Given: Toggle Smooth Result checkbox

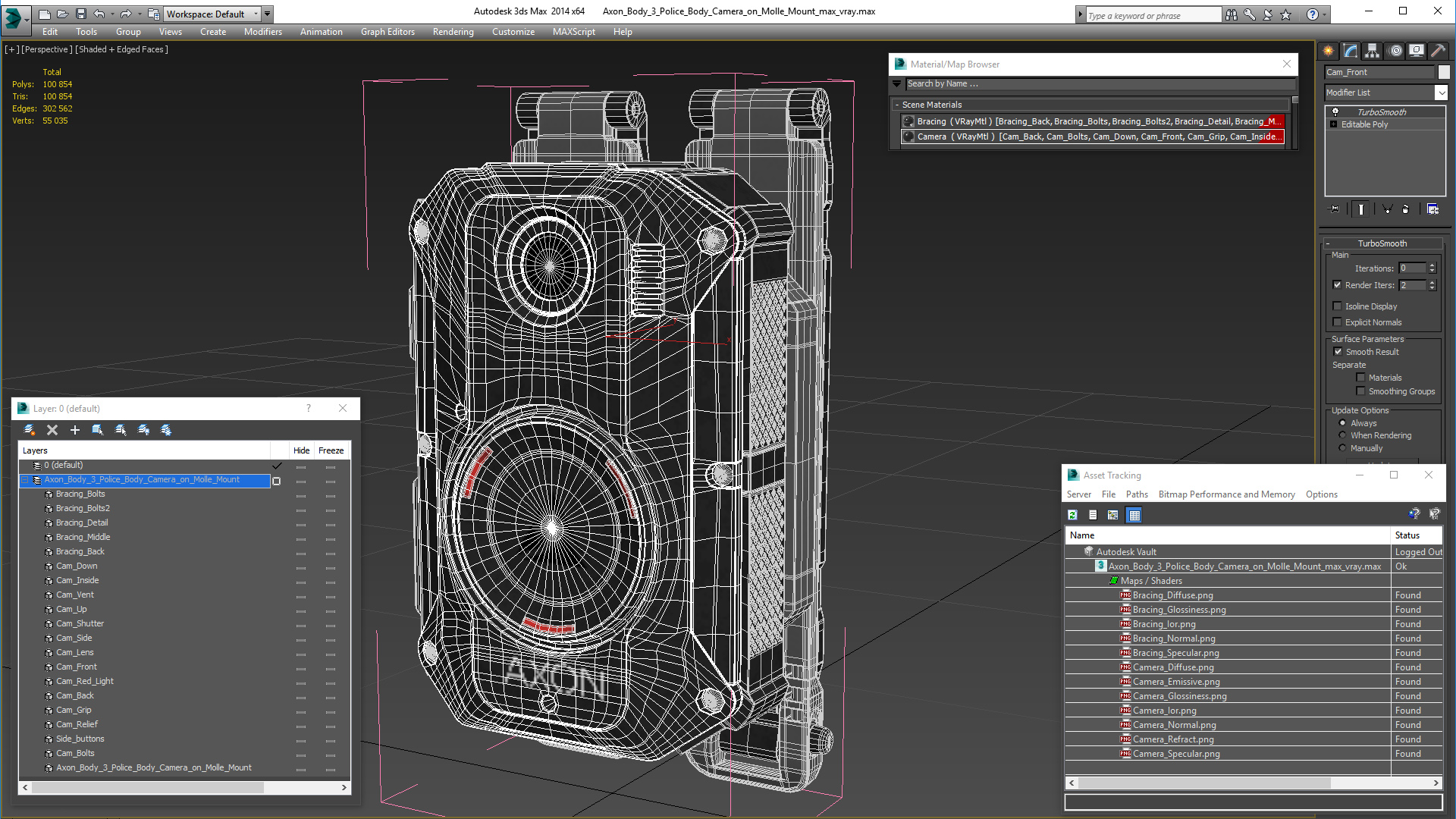Looking at the screenshot, I should [x=1338, y=352].
